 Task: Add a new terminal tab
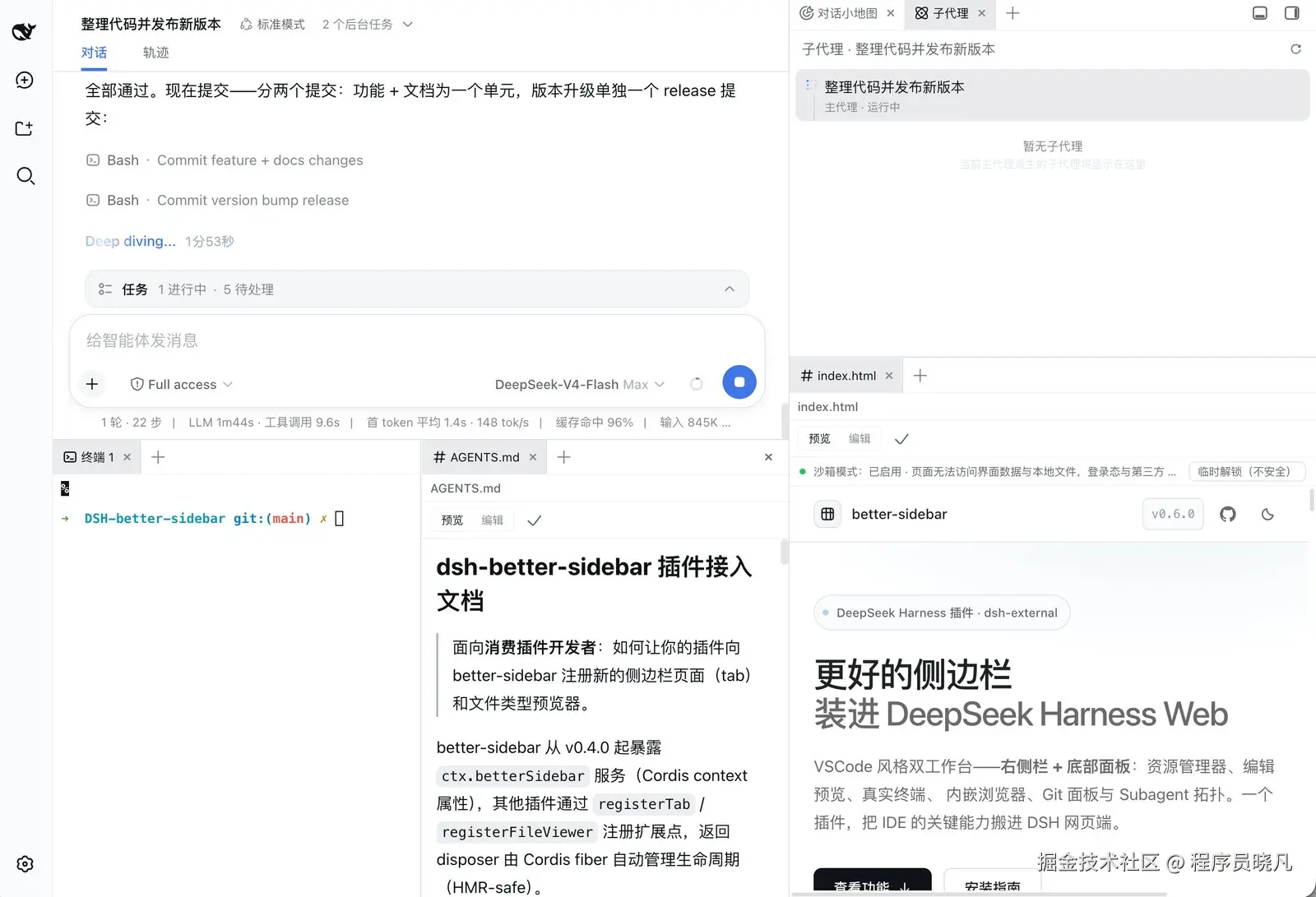[158, 457]
